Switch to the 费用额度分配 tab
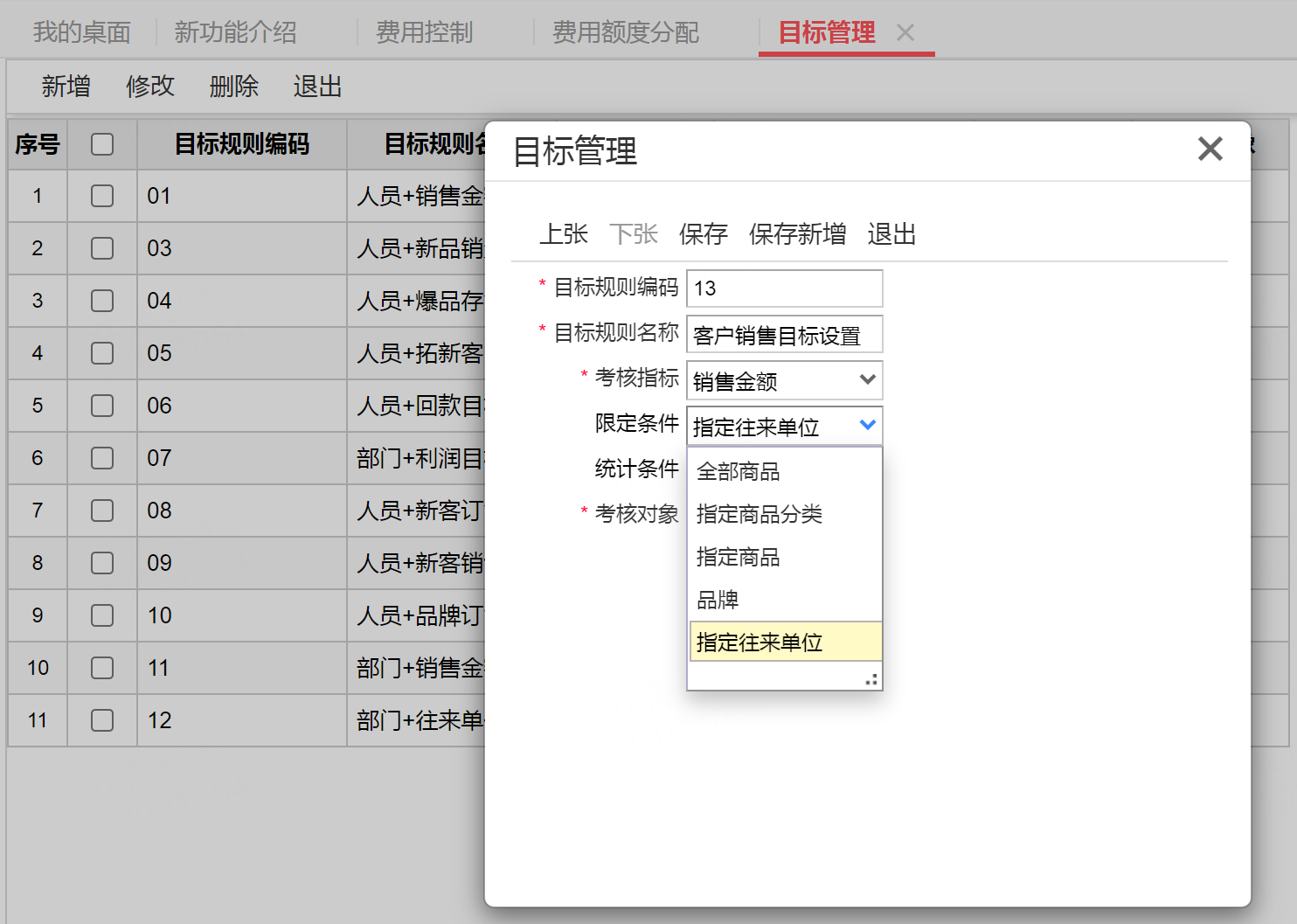Screen dimensions: 1297x924 (626, 32)
